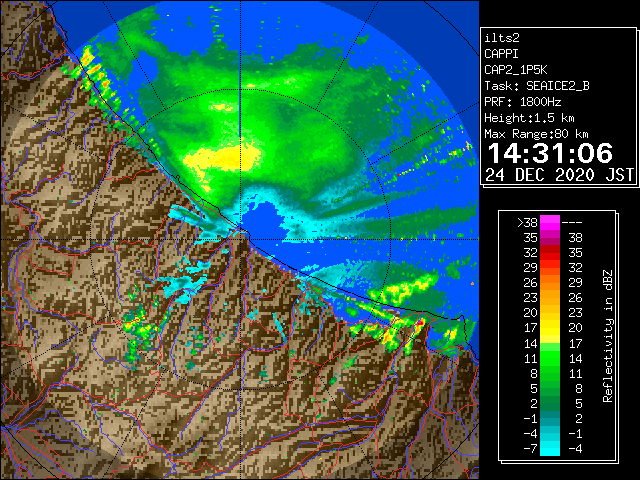Select the 'Height:1.5 km' entry
The image size is (640, 480).
[529, 118]
